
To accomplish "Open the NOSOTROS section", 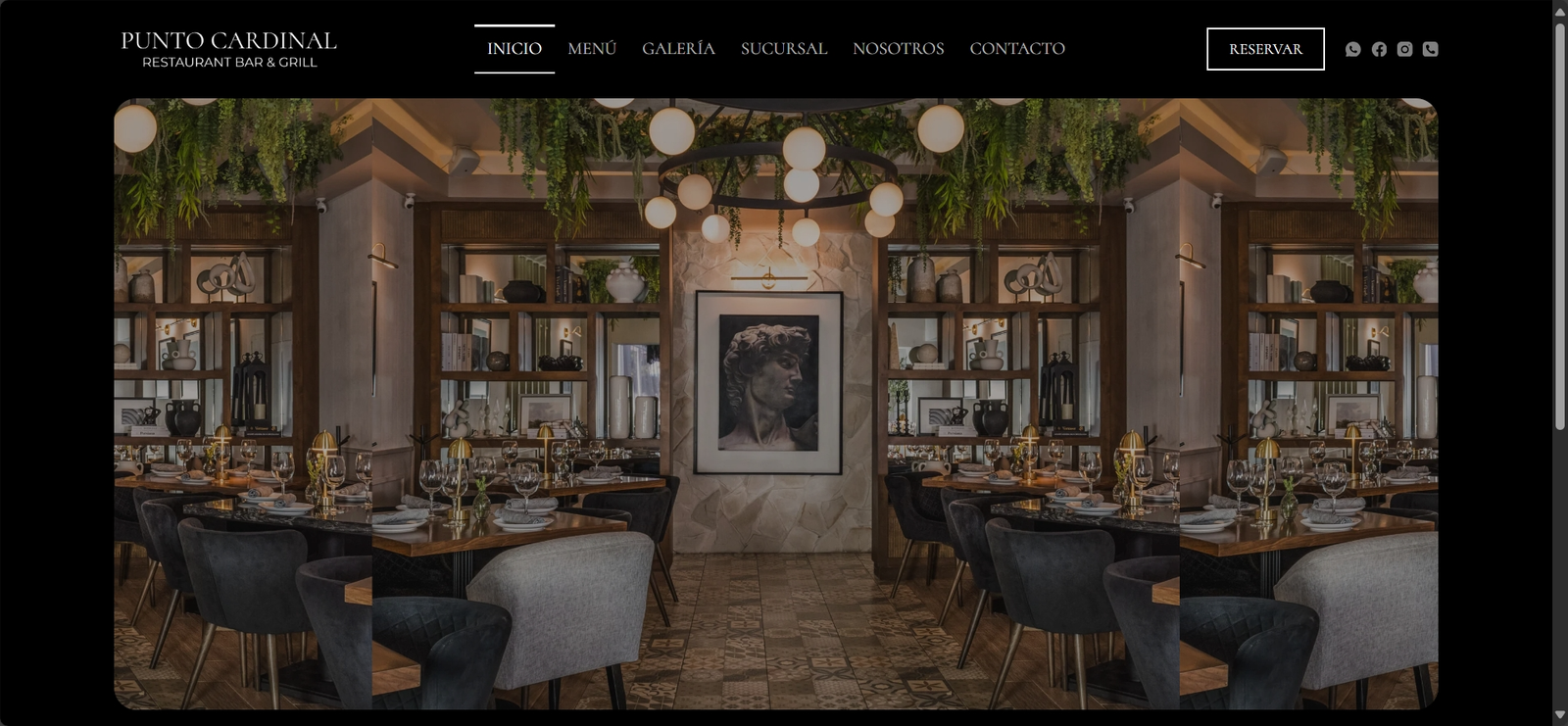I will (899, 49).
